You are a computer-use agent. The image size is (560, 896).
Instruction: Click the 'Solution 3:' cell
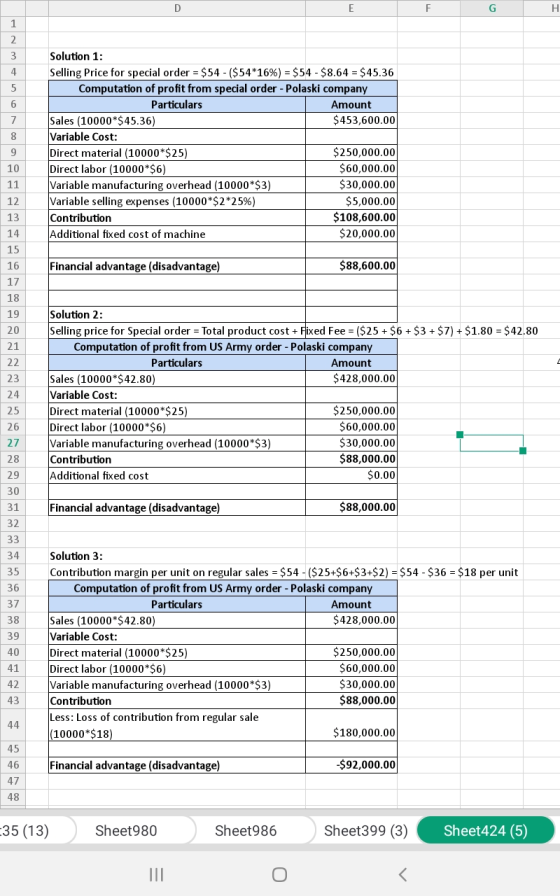[x=177, y=556]
